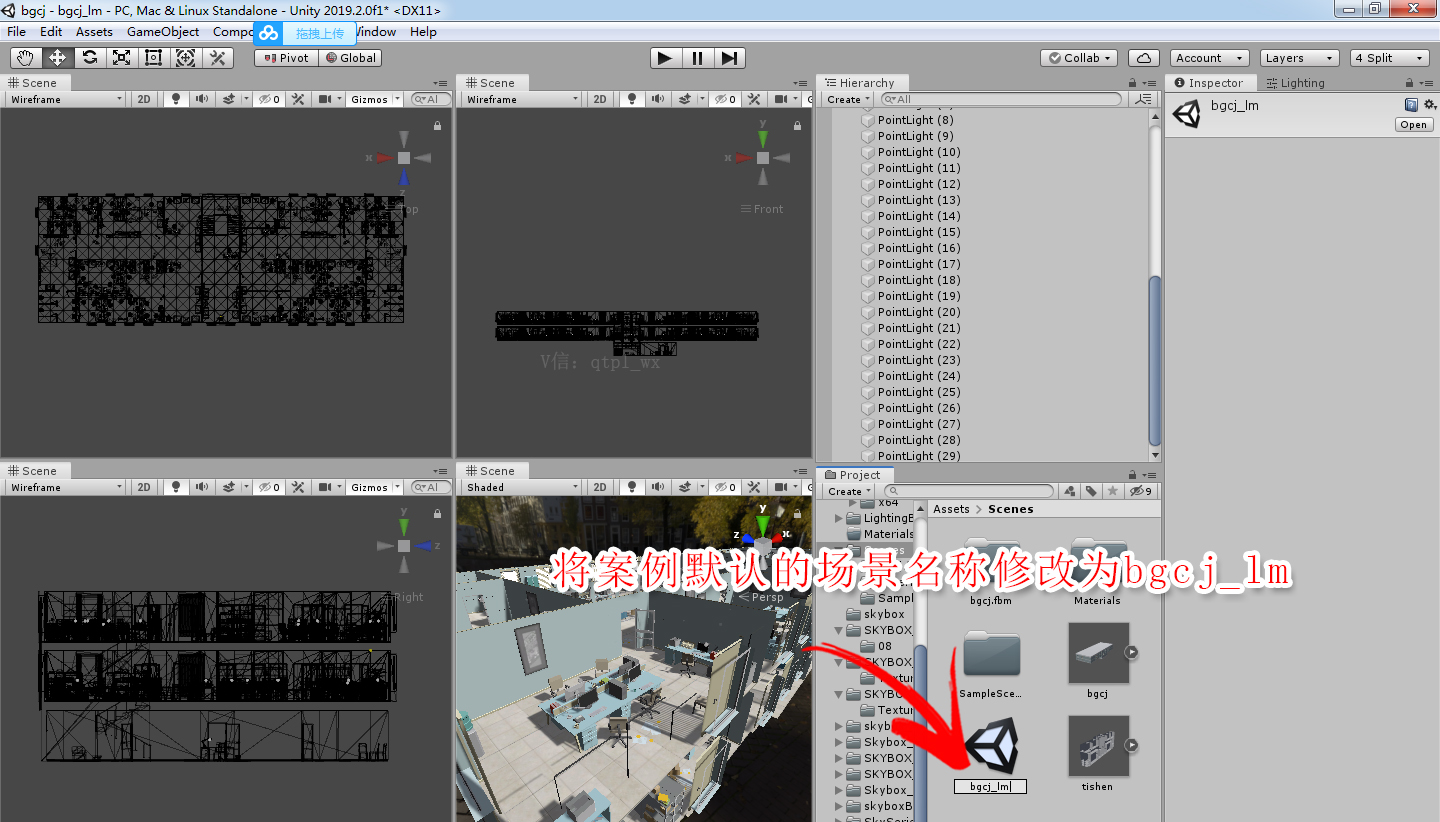The width and height of the screenshot is (1440, 822).
Task: Click the Hierarchy search filter icon beside search
Action: [x=1144, y=99]
